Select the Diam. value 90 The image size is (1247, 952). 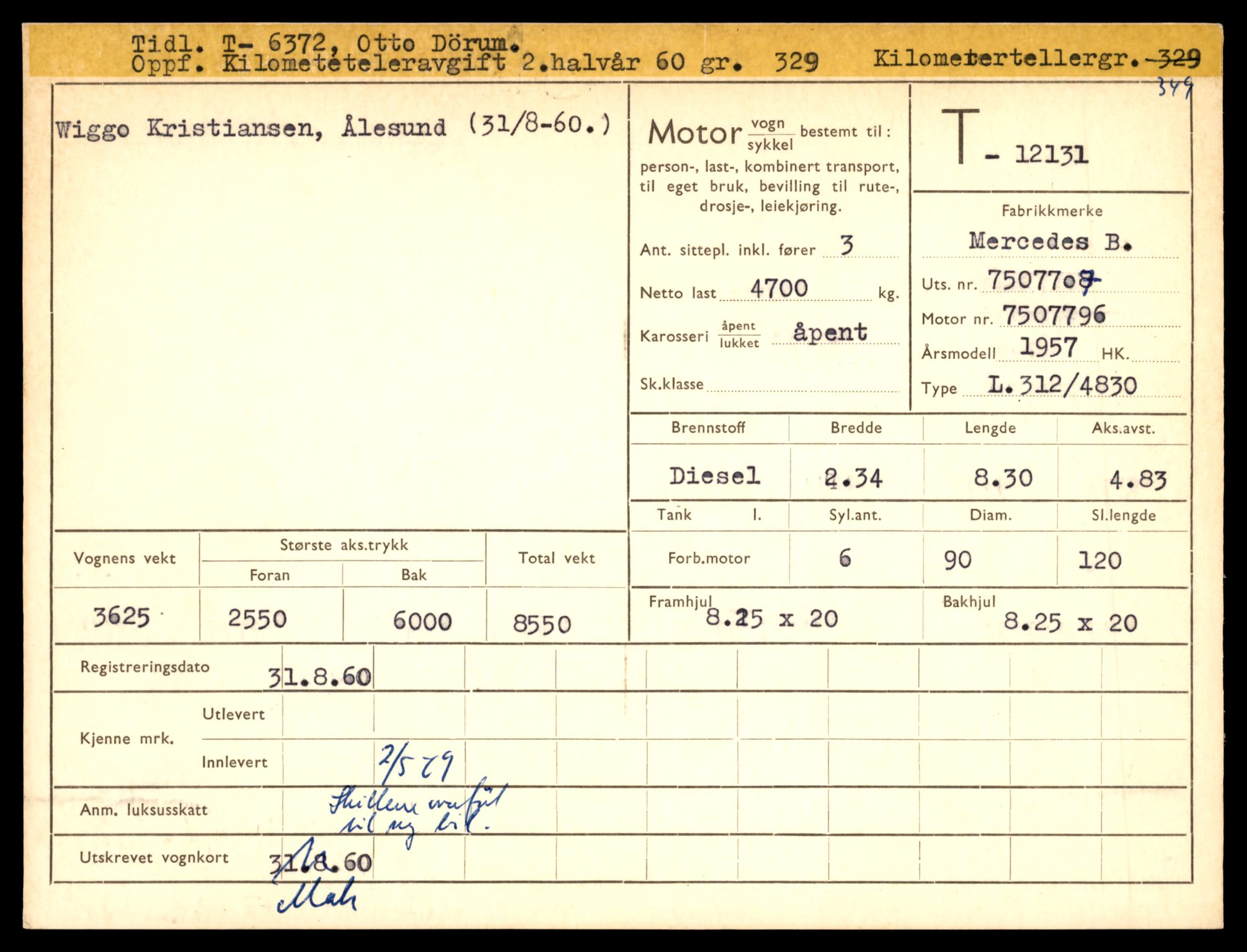(x=957, y=560)
